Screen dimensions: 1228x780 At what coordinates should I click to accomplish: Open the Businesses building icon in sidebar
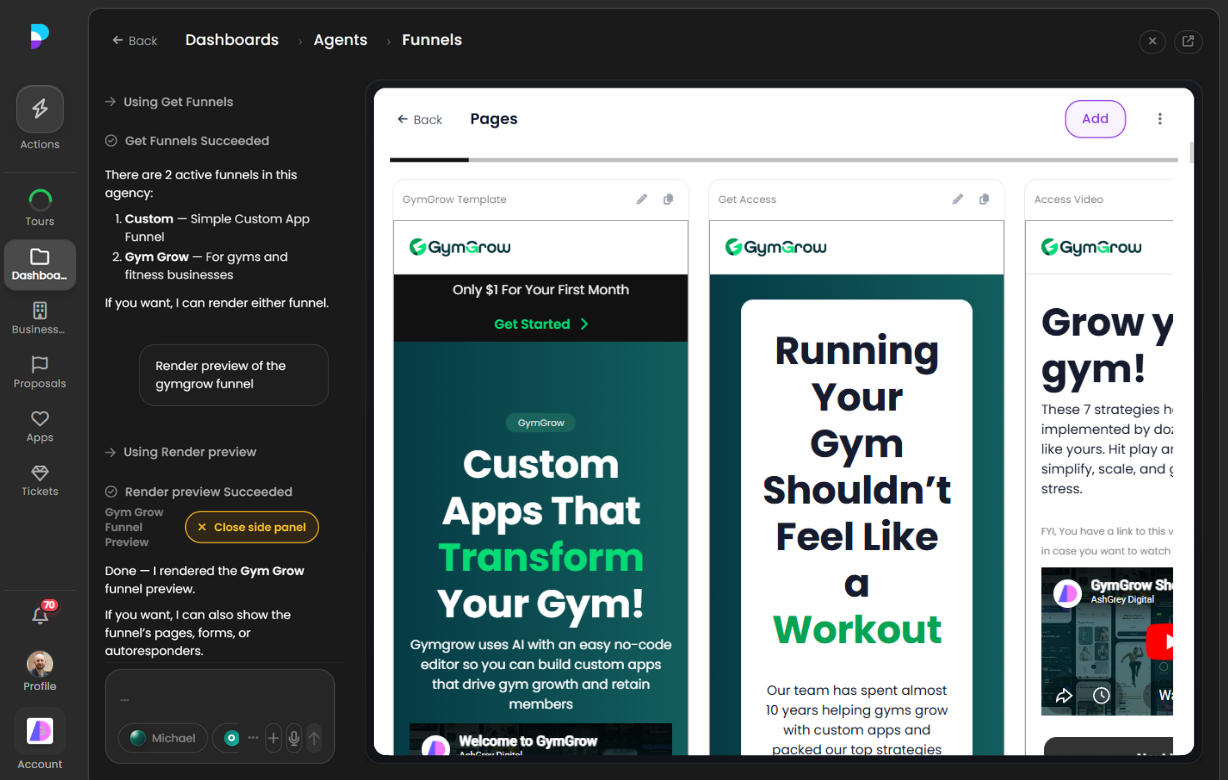pos(40,310)
